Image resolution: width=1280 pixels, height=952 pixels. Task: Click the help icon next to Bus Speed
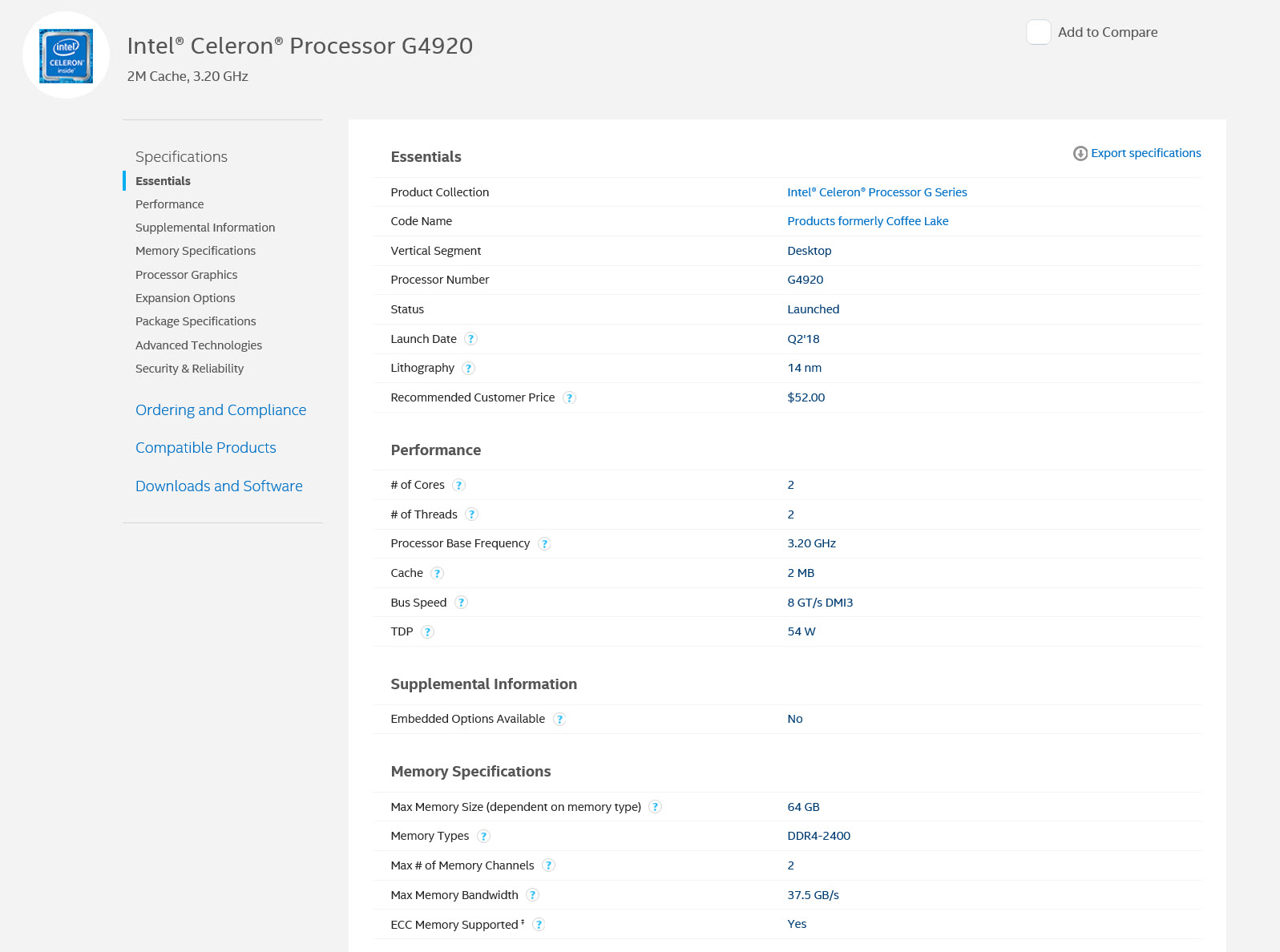pyautogui.click(x=461, y=603)
